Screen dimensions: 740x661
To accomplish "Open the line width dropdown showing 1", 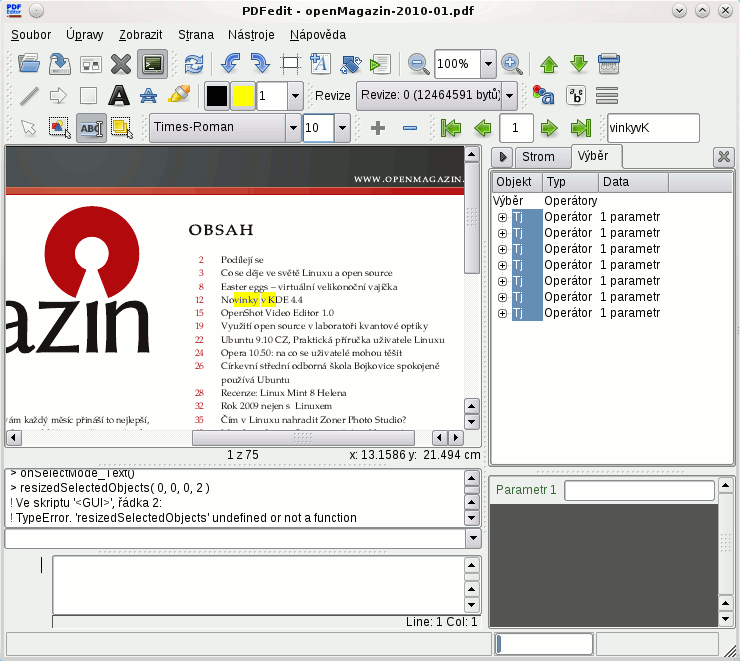I will coord(295,96).
